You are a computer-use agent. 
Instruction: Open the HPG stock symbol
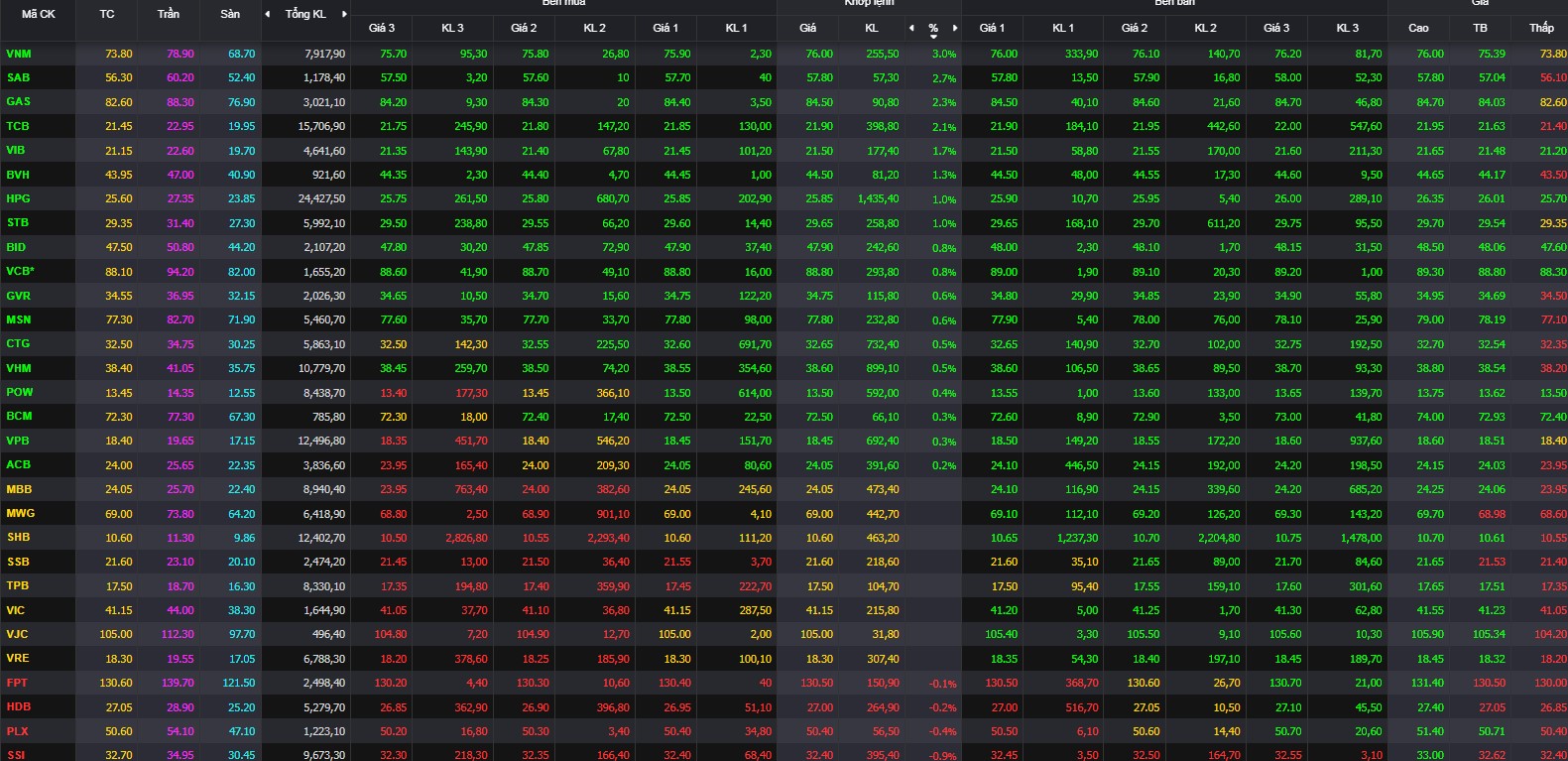point(18,198)
